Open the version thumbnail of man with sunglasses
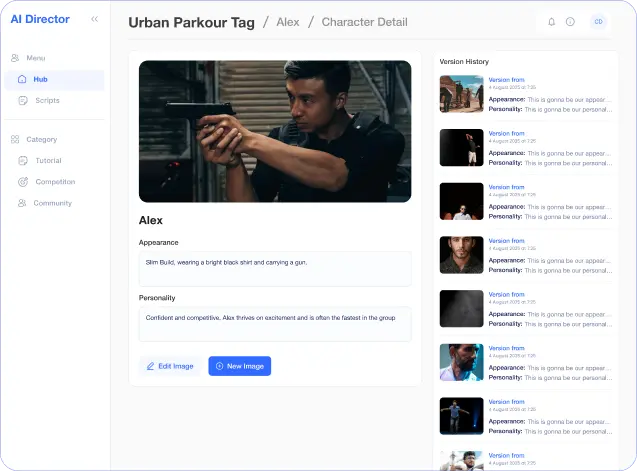Viewport: 637px width, 471px height. 462,201
